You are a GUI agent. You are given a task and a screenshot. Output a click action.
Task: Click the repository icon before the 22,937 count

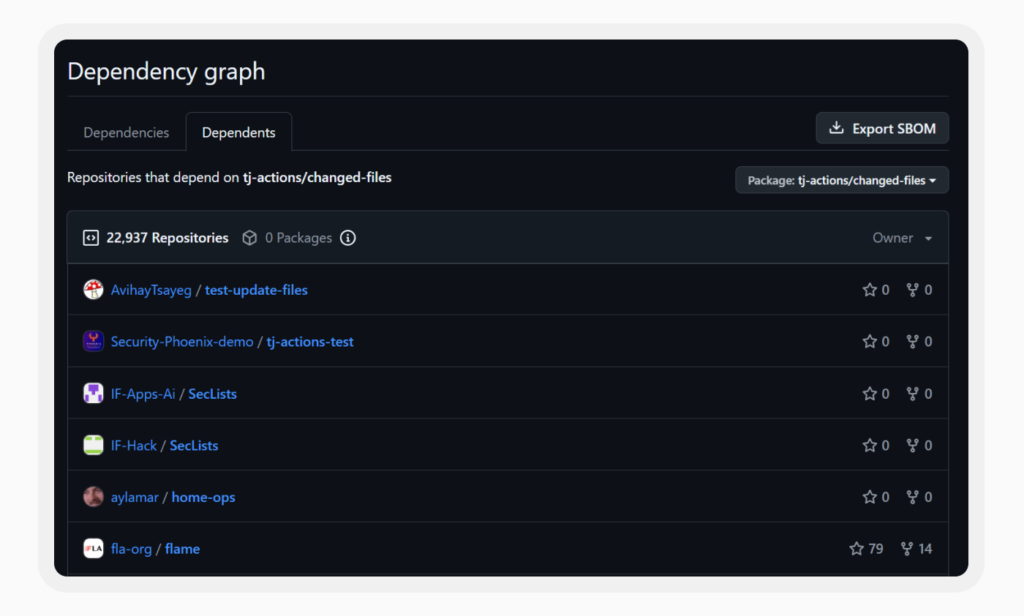coord(90,237)
